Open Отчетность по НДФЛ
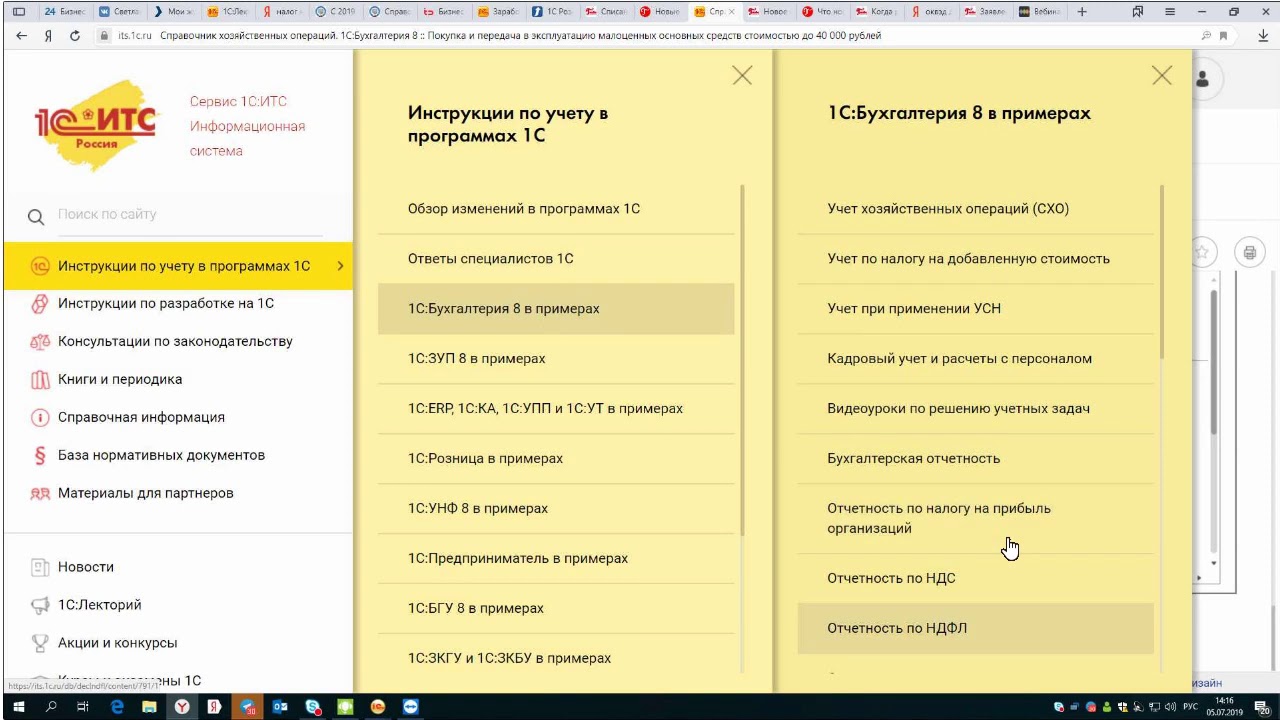The height and width of the screenshot is (720, 1280). click(x=976, y=629)
